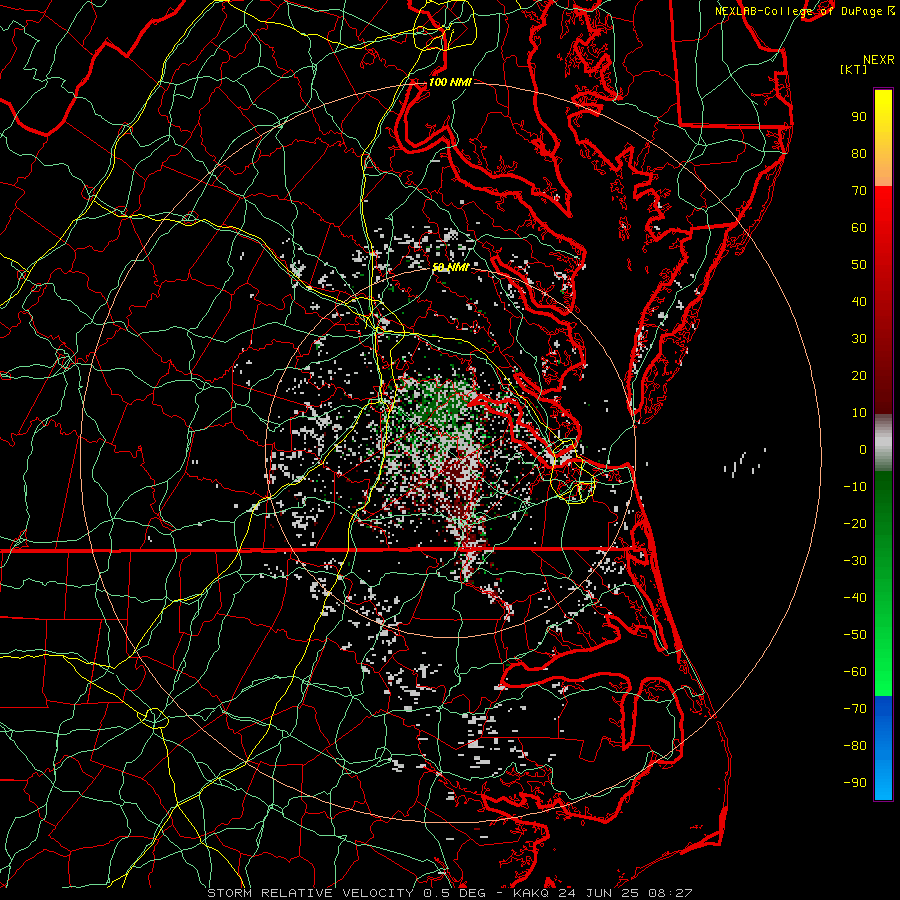Click the 50 value on velocity scale

(x=859, y=265)
